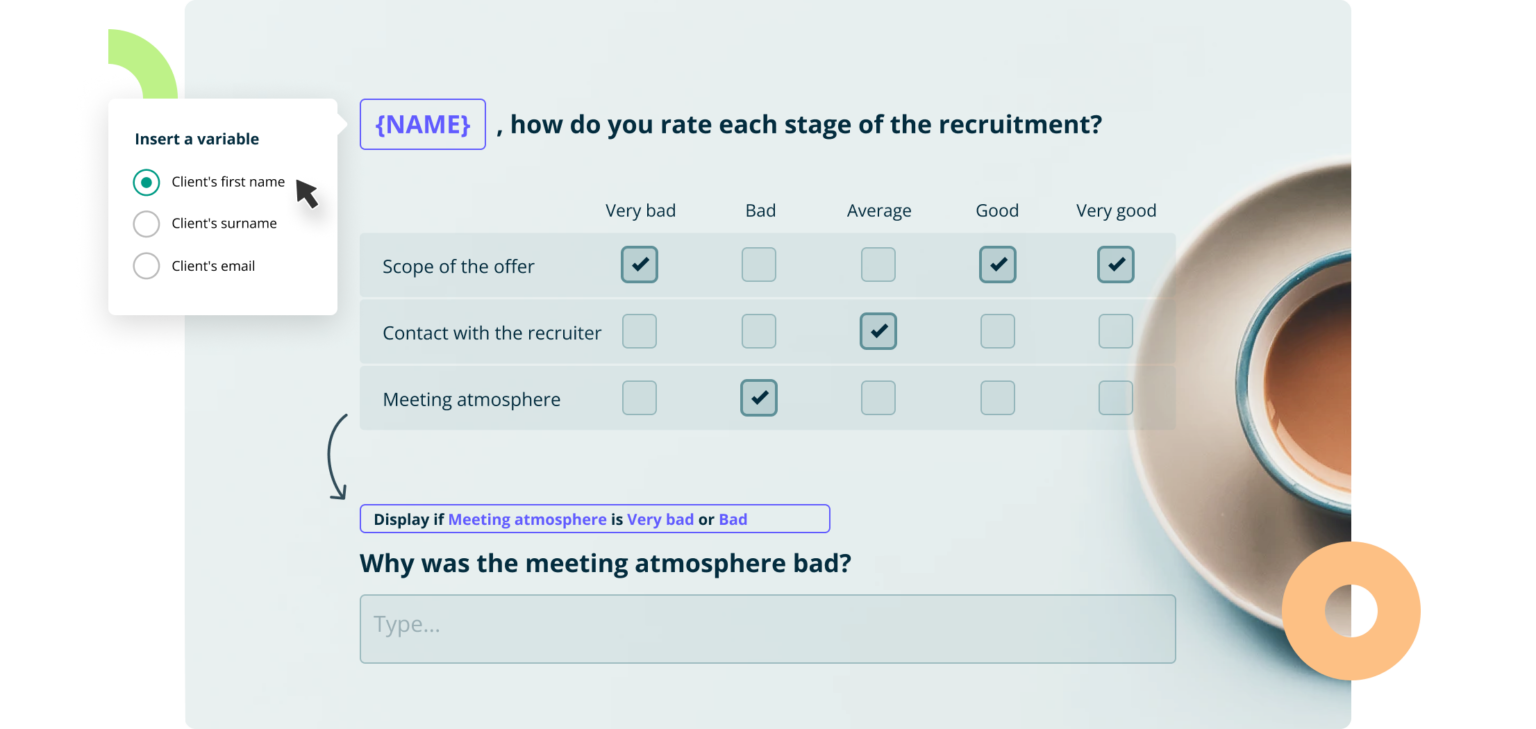
Task: Uncheck Very bad for Scope of the offer
Action: pyautogui.click(x=639, y=265)
